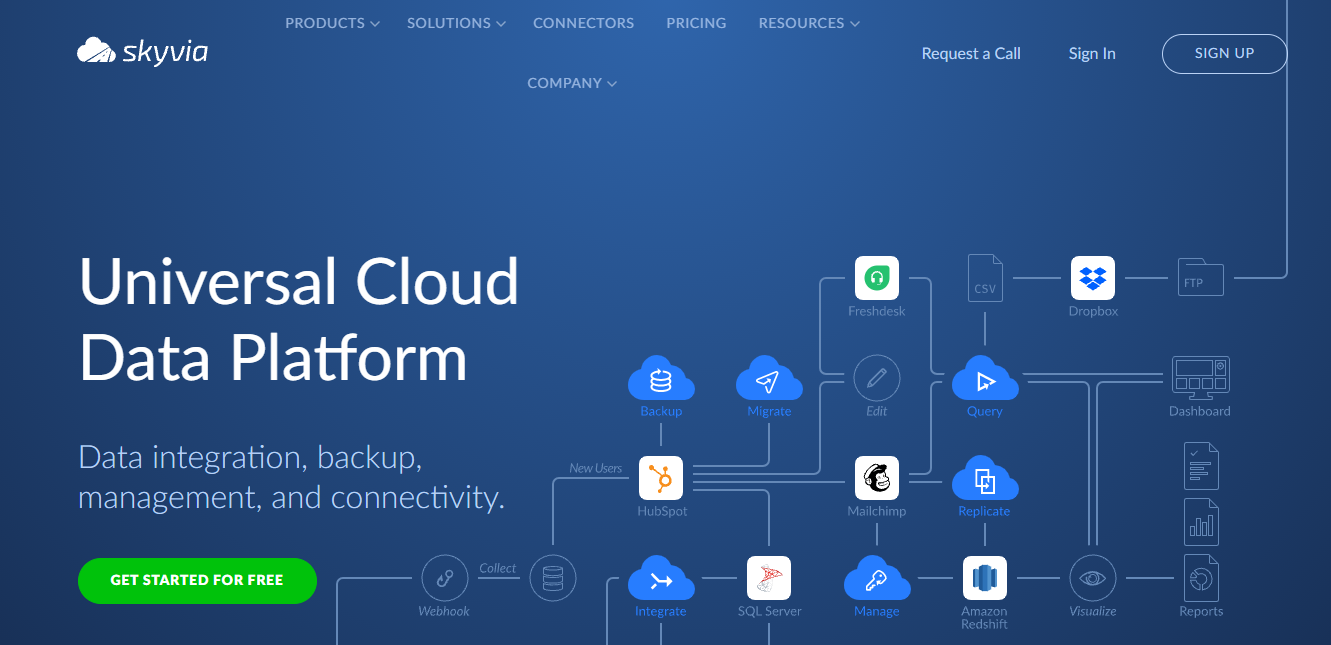The width and height of the screenshot is (1331, 645).
Task: Select the Edit pencil icon
Action: [877, 378]
